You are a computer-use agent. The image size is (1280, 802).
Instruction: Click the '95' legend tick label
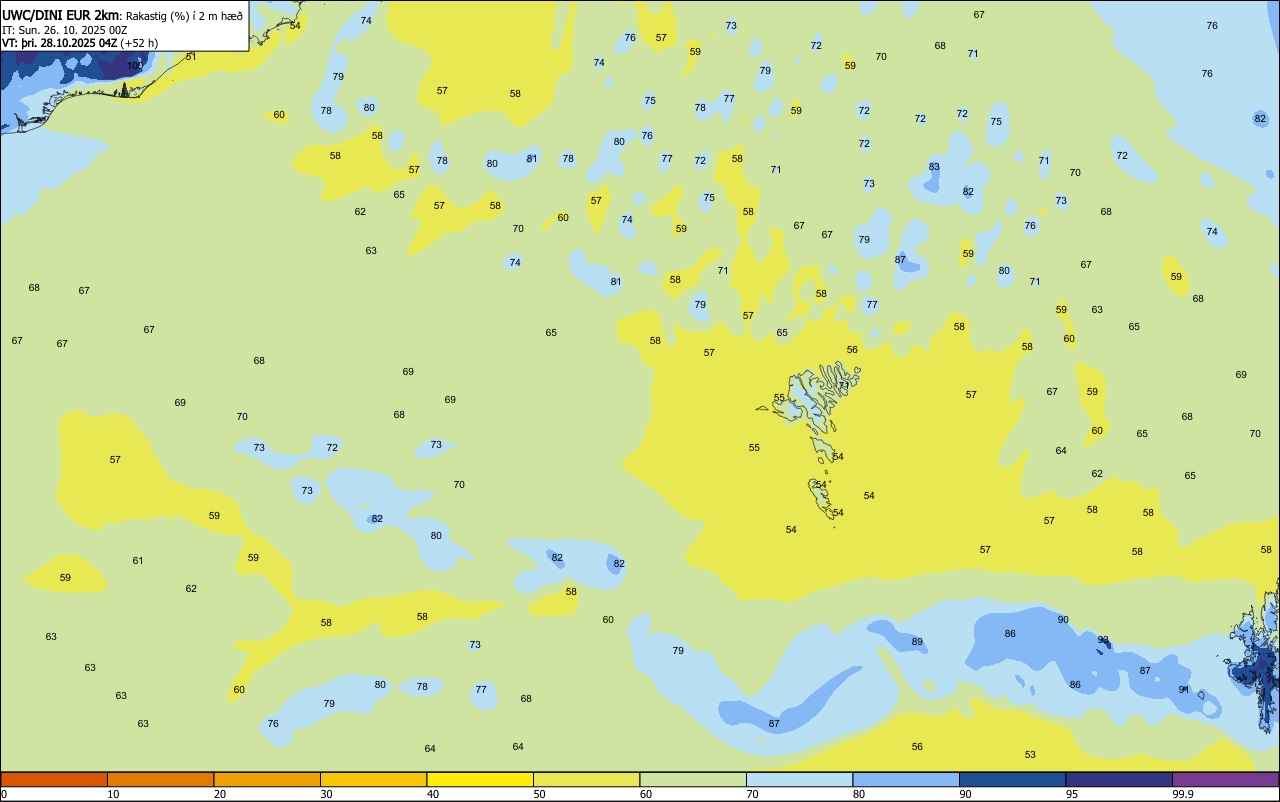(1072, 794)
